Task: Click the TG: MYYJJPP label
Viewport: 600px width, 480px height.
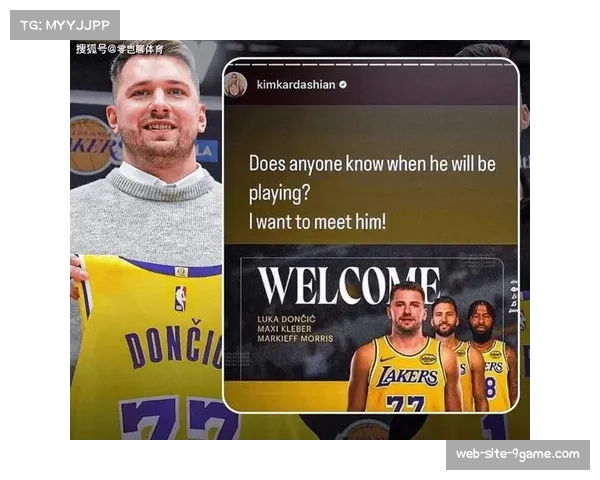Action: pyautogui.click(x=64, y=24)
